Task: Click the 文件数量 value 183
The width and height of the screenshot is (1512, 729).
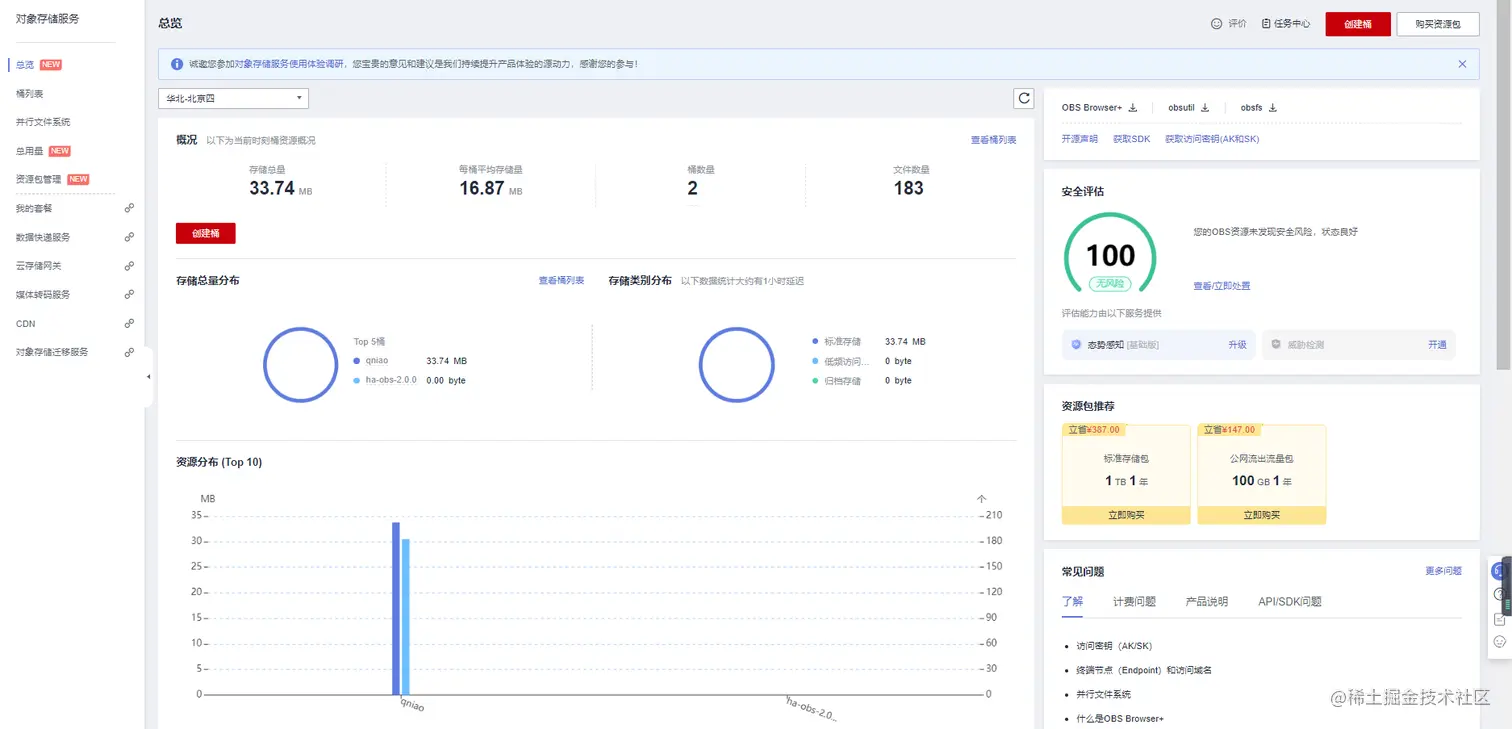Action: coord(908,188)
